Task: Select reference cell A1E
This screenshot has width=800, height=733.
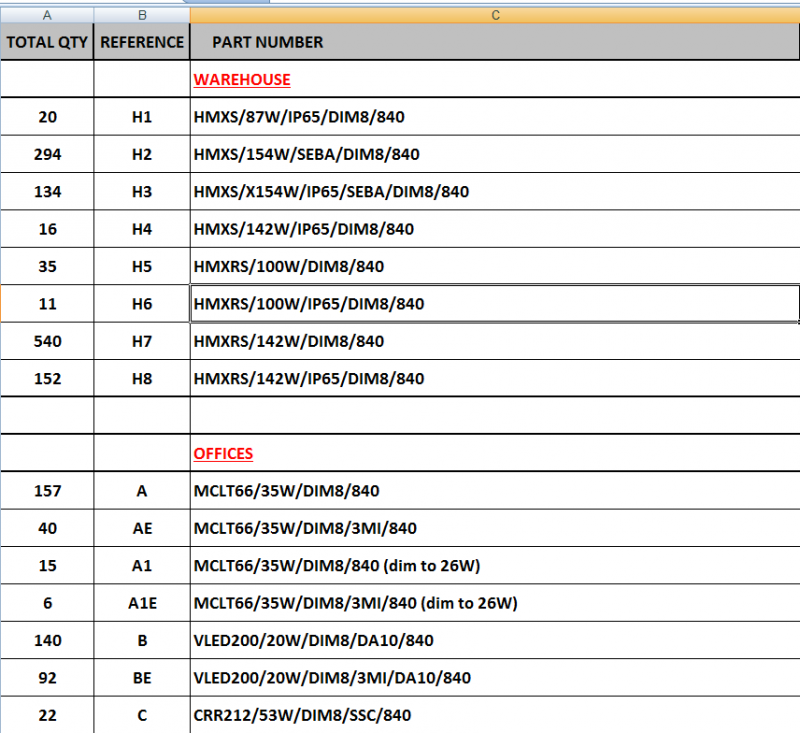Action: click(x=142, y=603)
